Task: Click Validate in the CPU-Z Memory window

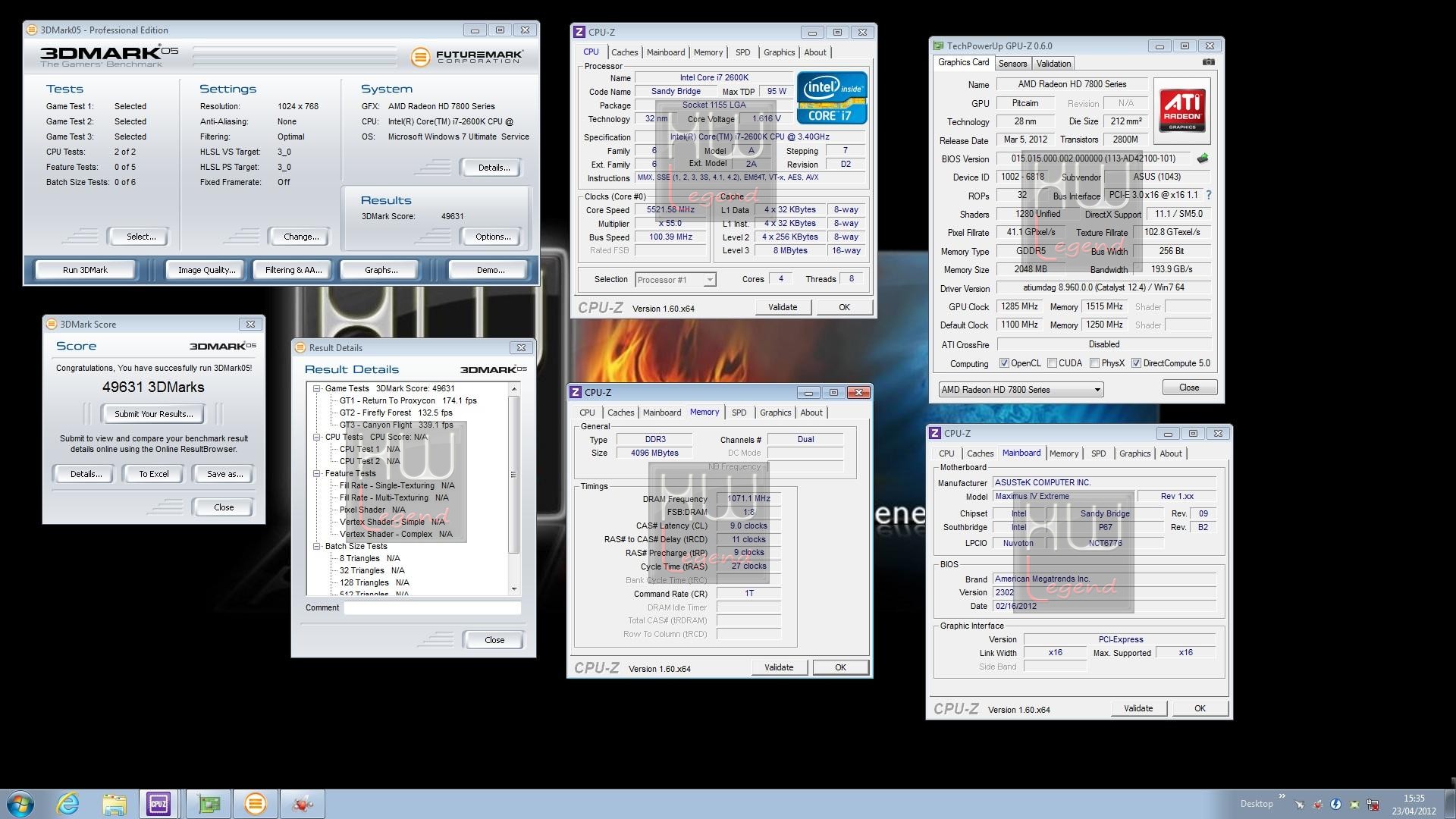Action: [779, 667]
